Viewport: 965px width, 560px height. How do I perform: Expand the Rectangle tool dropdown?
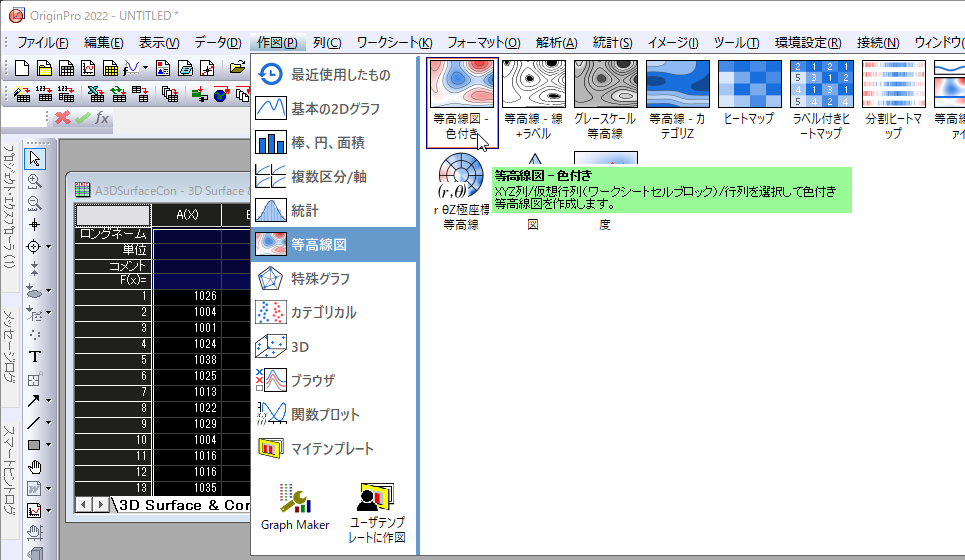coord(49,445)
